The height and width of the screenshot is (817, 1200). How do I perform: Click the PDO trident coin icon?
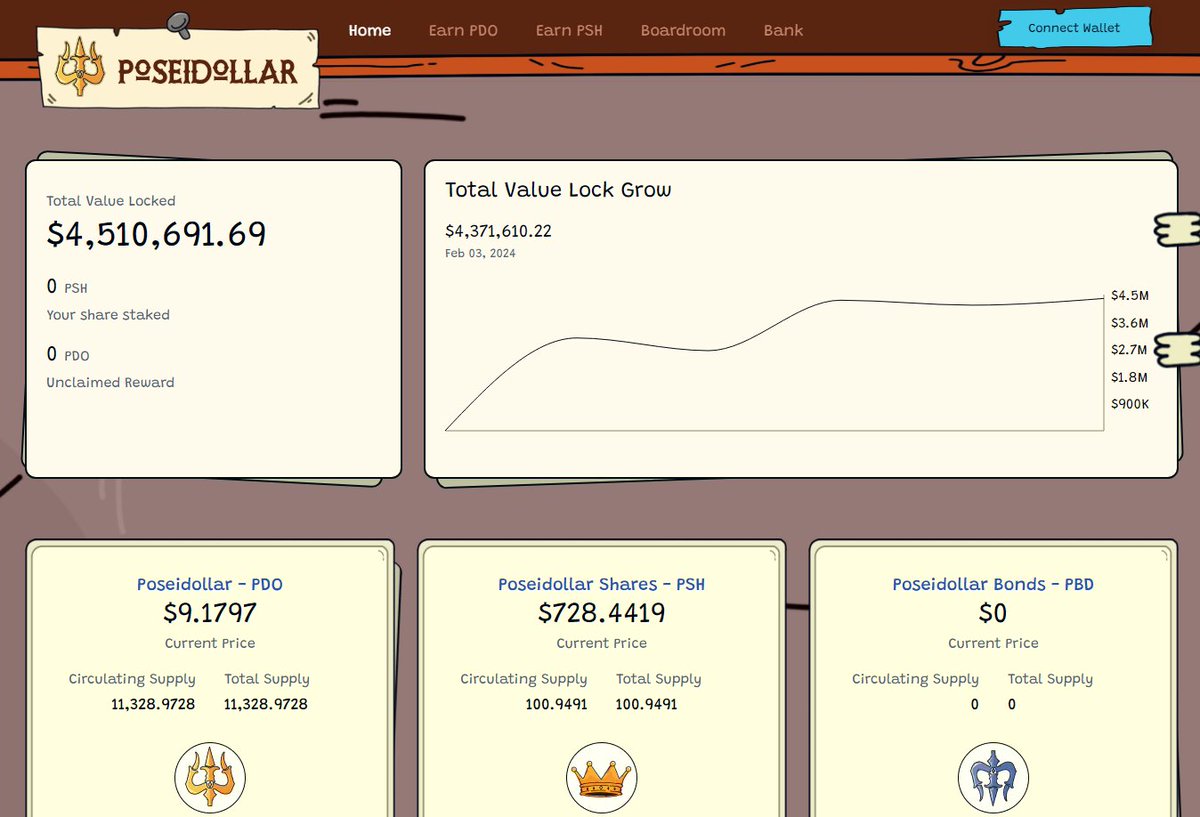pos(209,776)
